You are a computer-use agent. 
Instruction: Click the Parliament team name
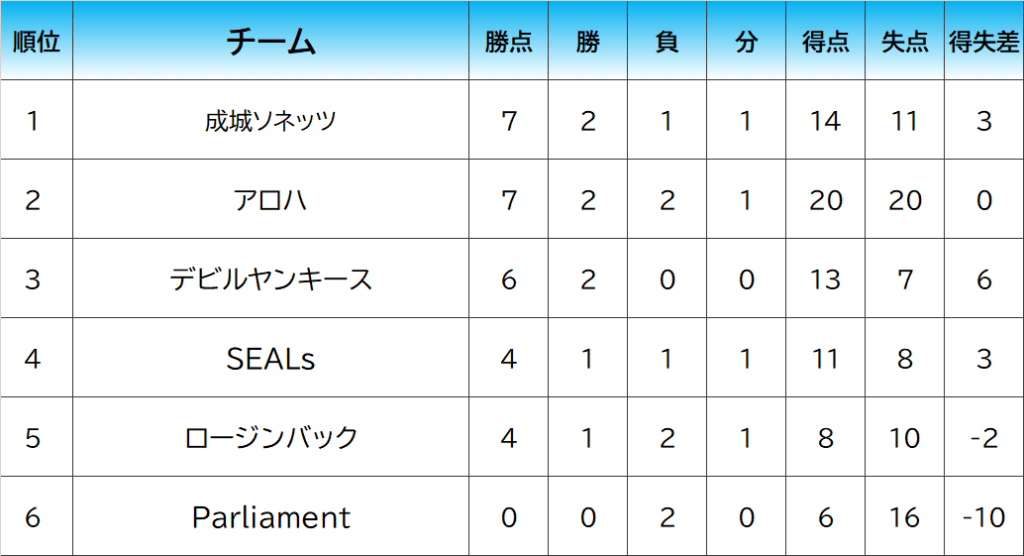pos(271,517)
